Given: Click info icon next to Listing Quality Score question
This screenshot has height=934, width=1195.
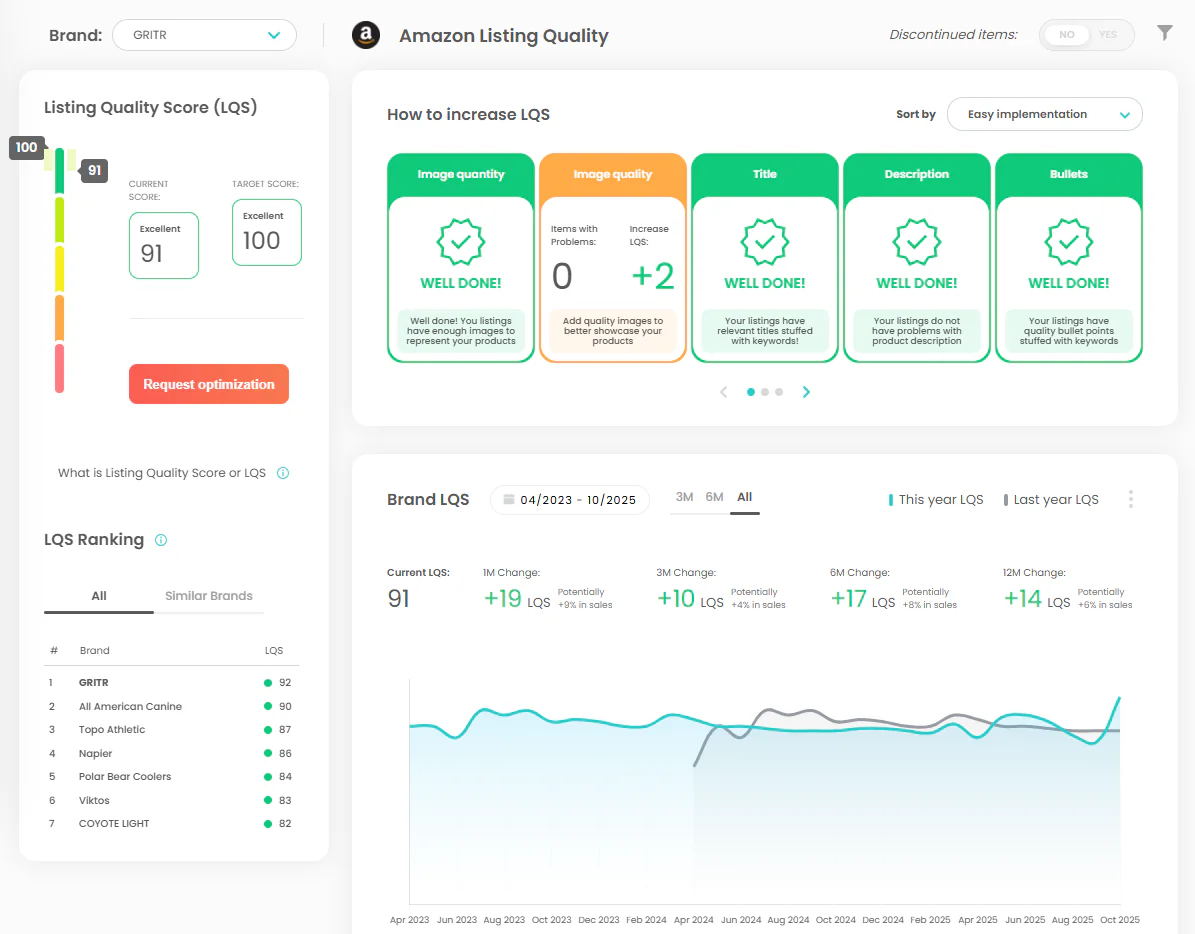Looking at the screenshot, I should [283, 473].
